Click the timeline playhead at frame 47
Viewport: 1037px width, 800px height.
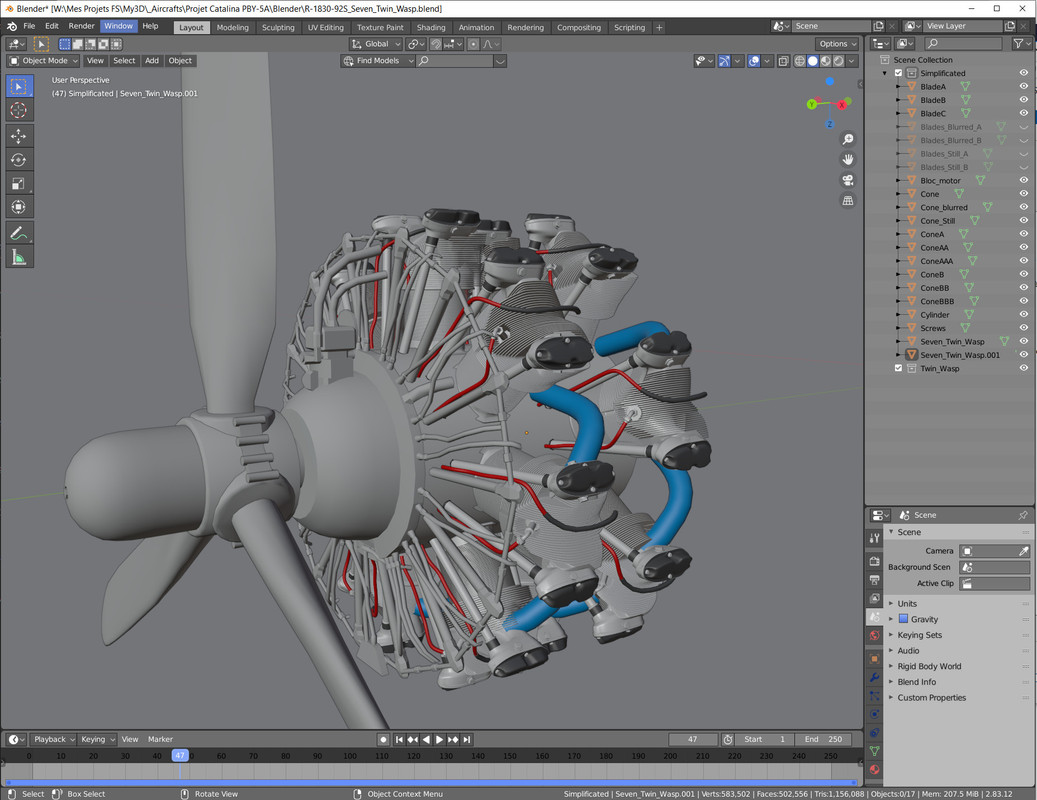[180, 756]
